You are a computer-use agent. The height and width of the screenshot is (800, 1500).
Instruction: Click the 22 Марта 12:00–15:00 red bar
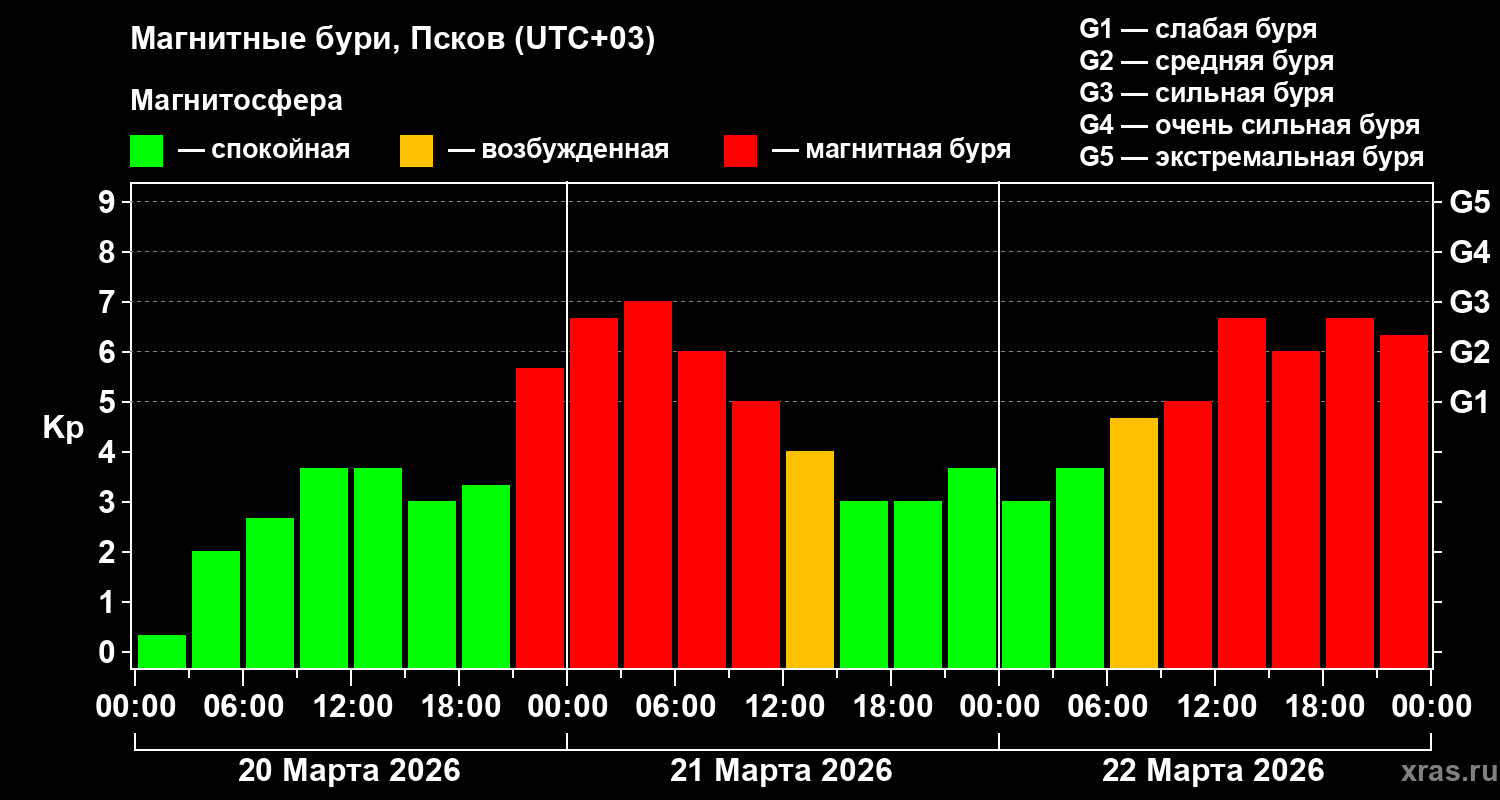click(x=1242, y=493)
